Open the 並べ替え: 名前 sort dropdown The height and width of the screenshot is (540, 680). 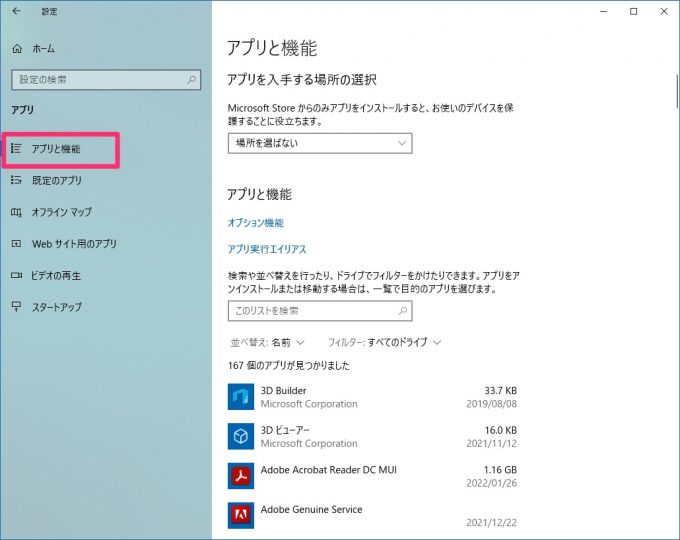click(x=267, y=343)
